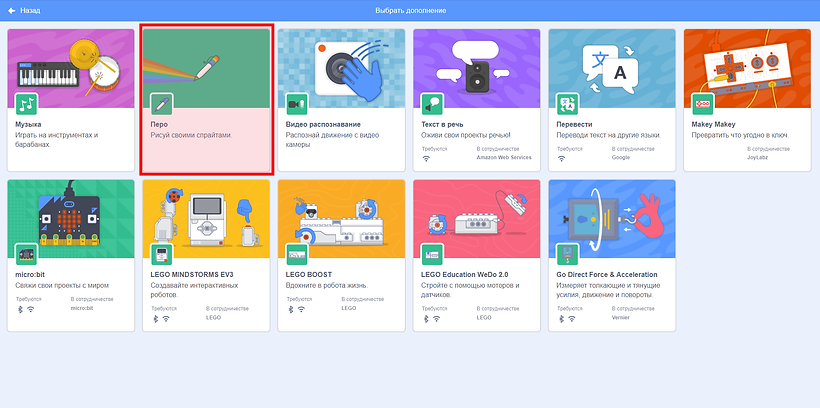Select the Музыка title text

point(28,124)
